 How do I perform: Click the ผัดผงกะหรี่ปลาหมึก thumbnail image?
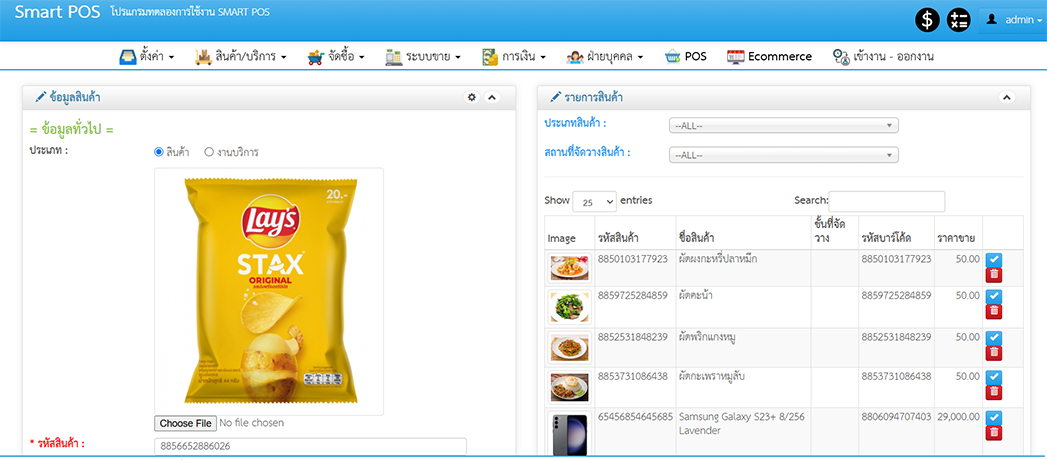coord(570,268)
